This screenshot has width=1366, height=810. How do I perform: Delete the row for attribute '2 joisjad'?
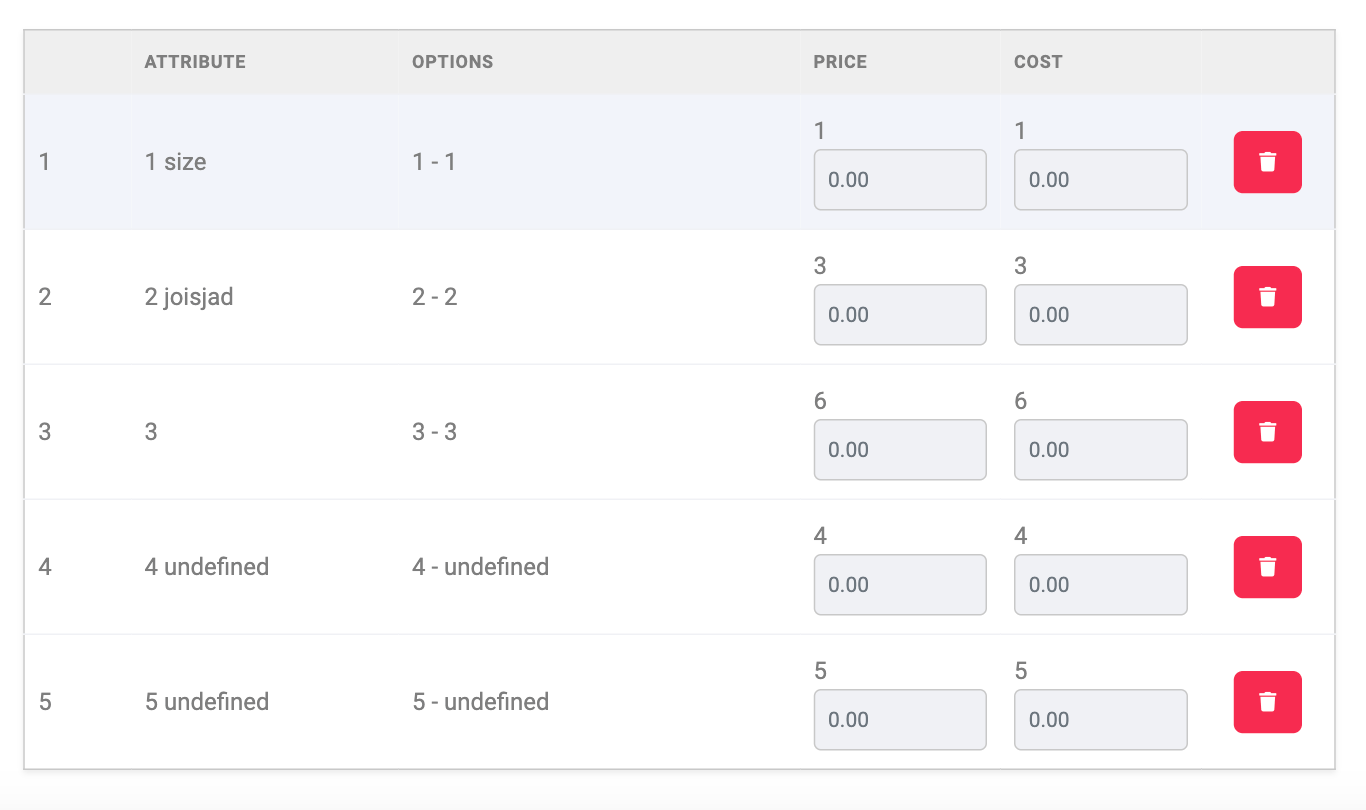[1267, 297]
